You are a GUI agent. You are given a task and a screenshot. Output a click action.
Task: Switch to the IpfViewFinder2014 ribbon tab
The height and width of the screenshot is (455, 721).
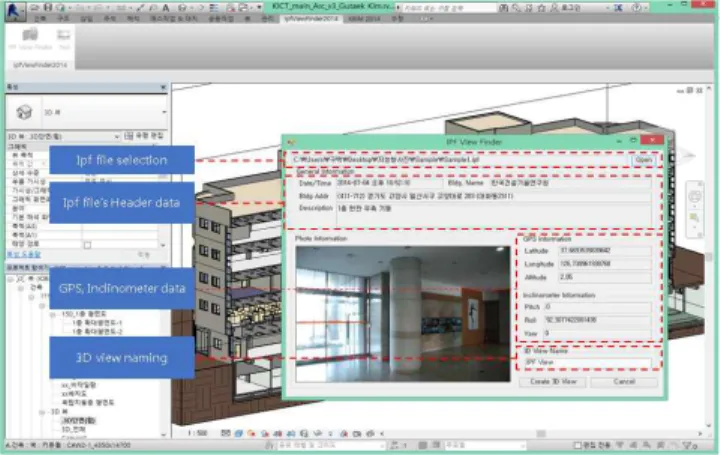(x=311, y=18)
